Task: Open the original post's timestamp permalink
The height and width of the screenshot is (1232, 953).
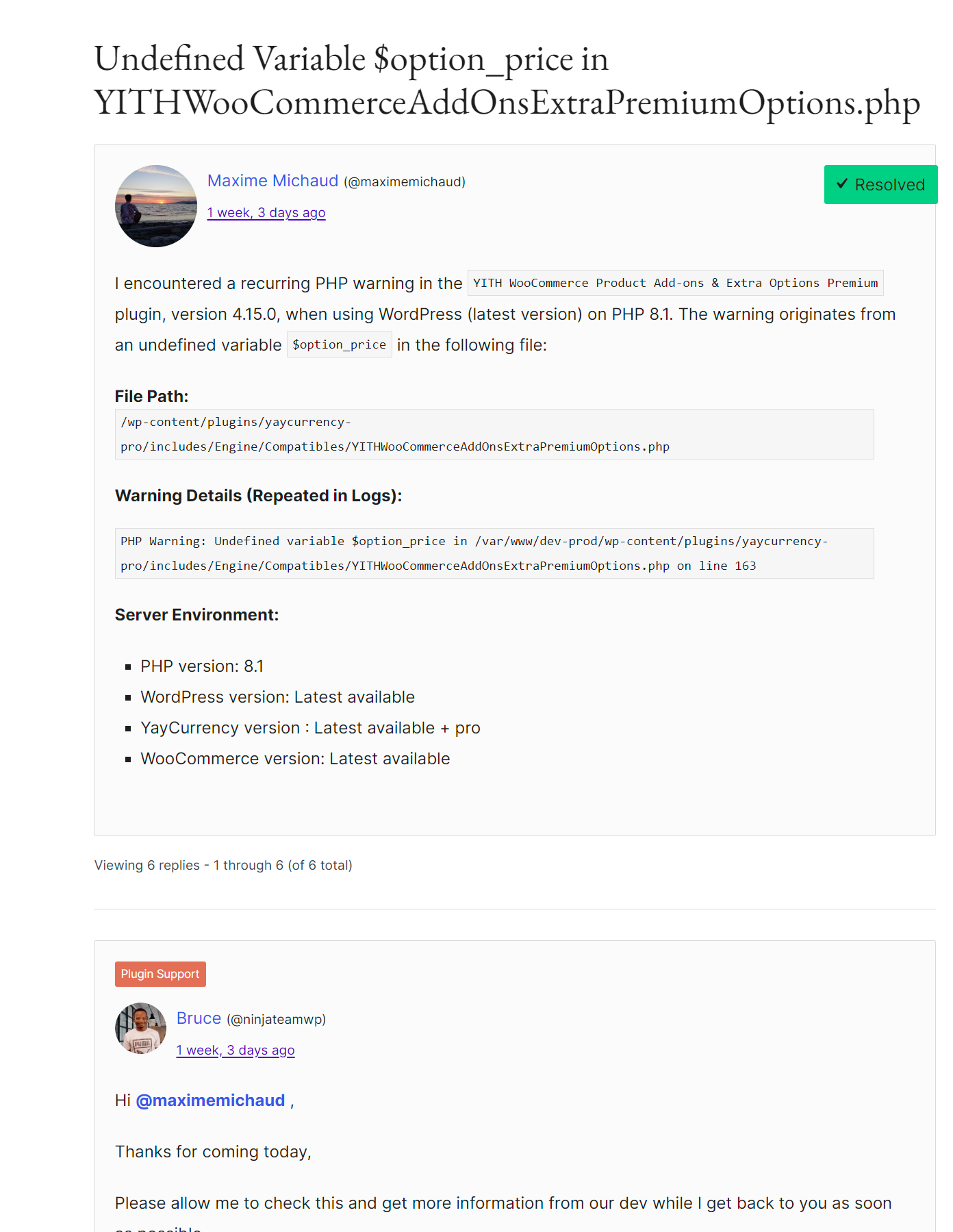Action: 266,213
